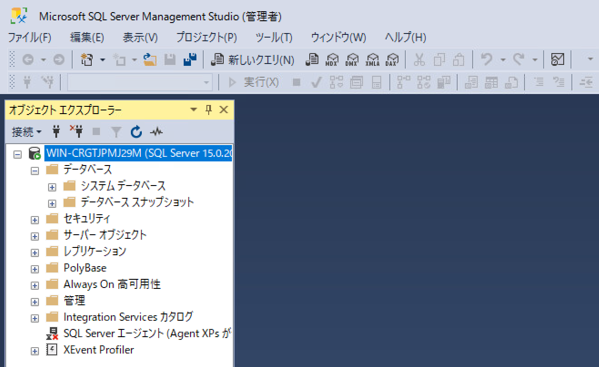Open the ツール(T) menu

(274, 37)
